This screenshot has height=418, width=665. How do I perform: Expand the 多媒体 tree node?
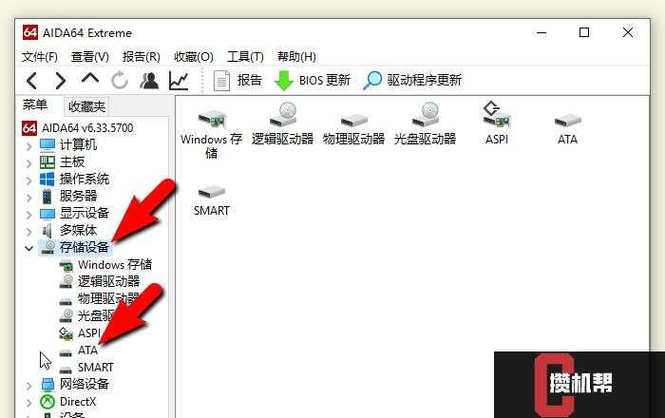tap(29, 231)
